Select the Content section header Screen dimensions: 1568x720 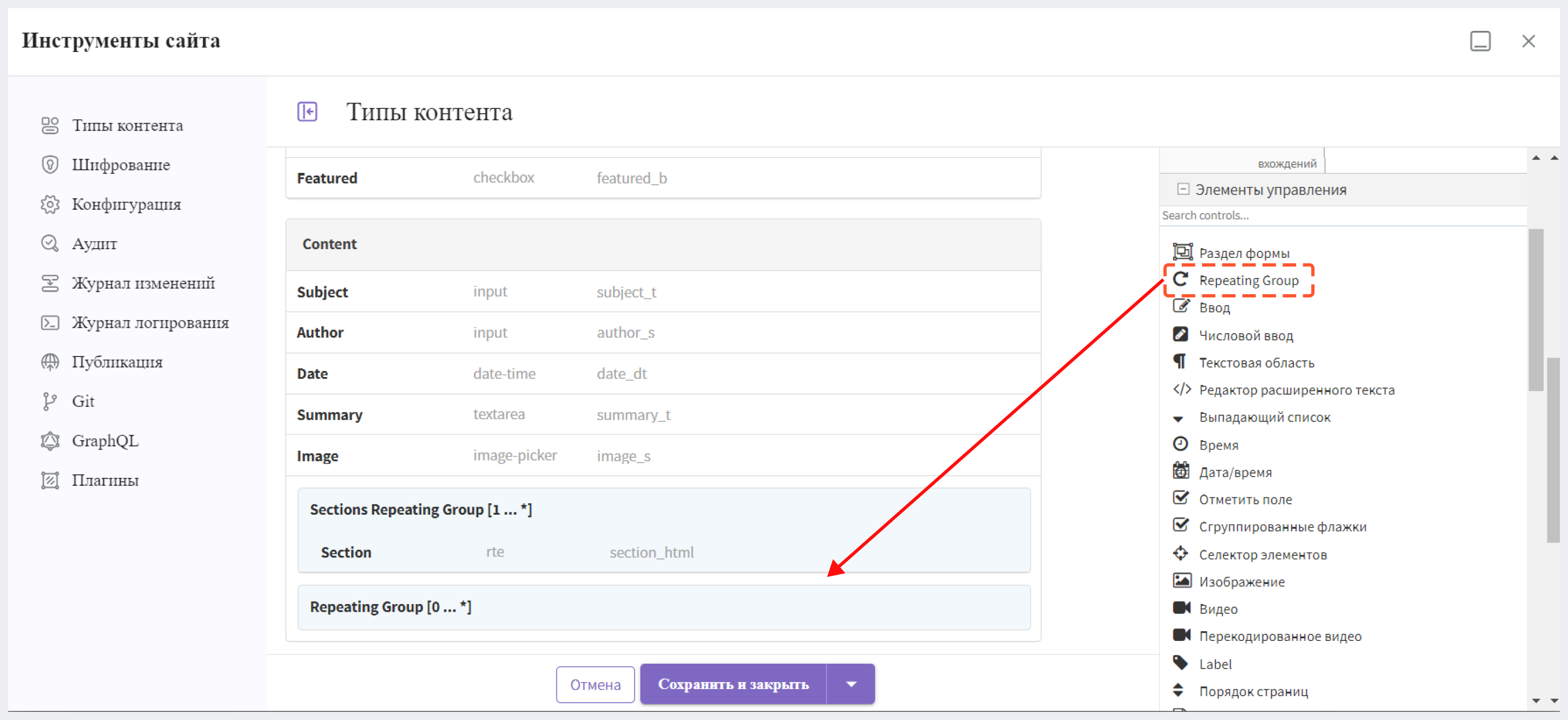(x=663, y=244)
